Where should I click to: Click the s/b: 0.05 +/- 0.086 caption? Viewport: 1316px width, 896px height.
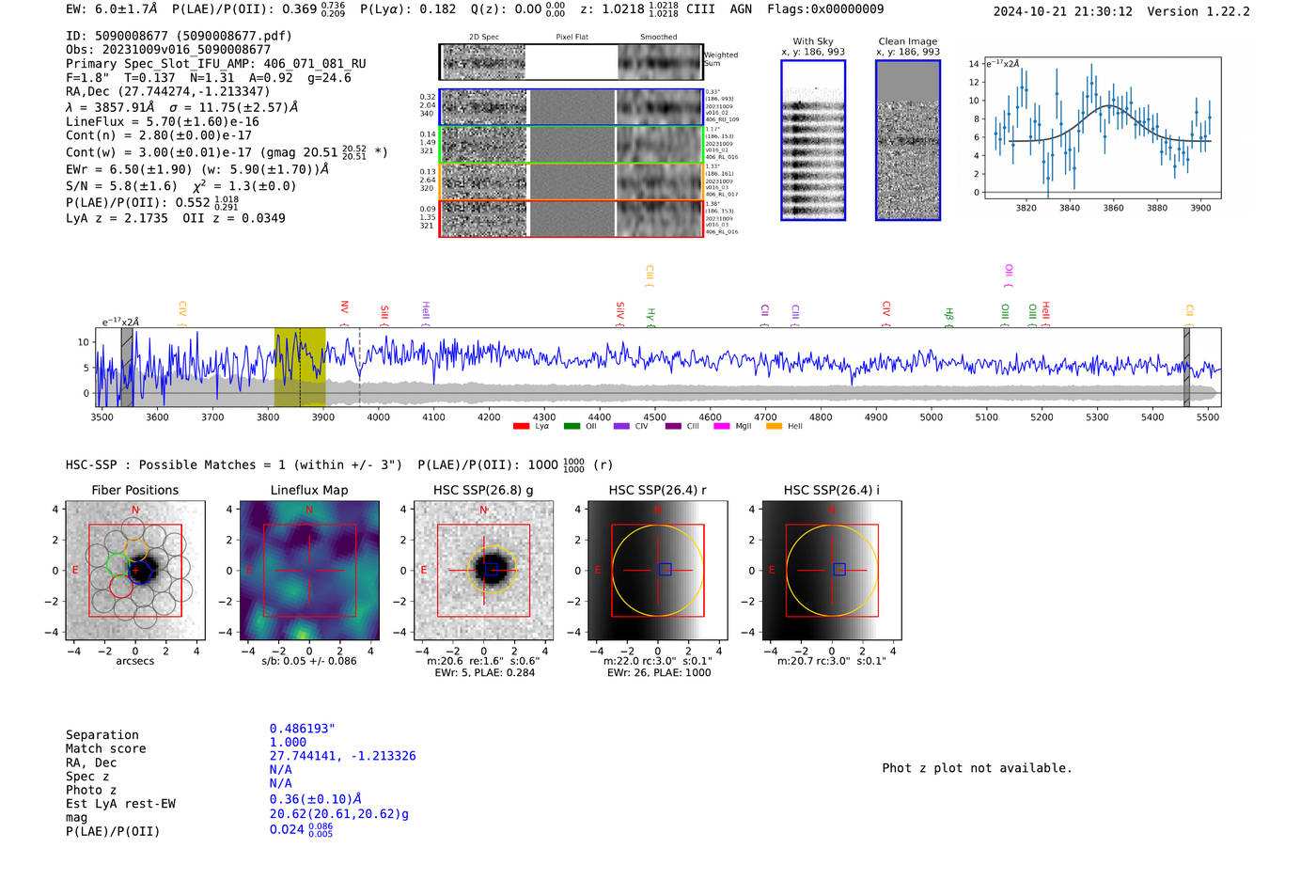(309, 661)
